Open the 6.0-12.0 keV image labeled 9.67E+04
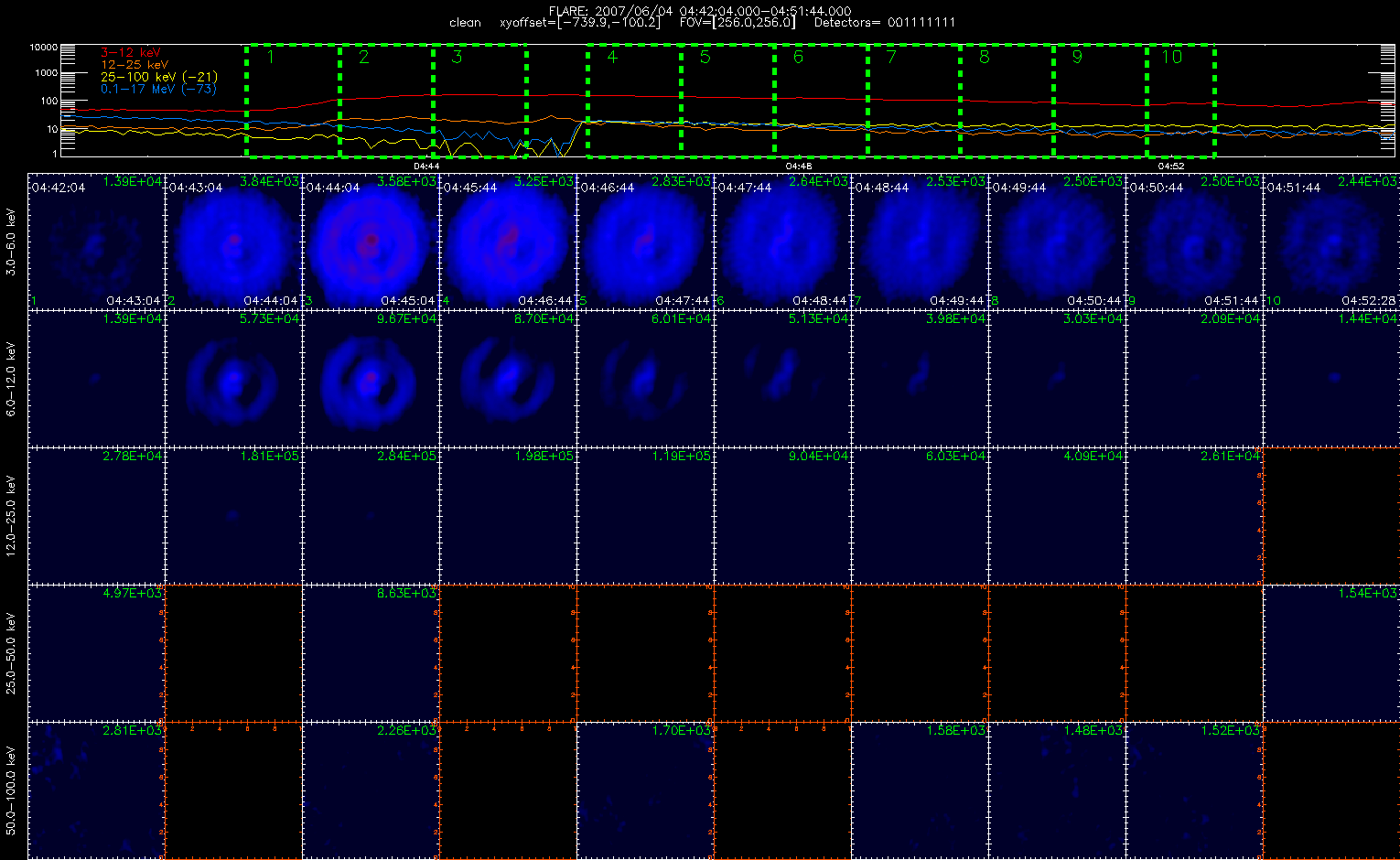The image size is (1400, 860). (371, 378)
